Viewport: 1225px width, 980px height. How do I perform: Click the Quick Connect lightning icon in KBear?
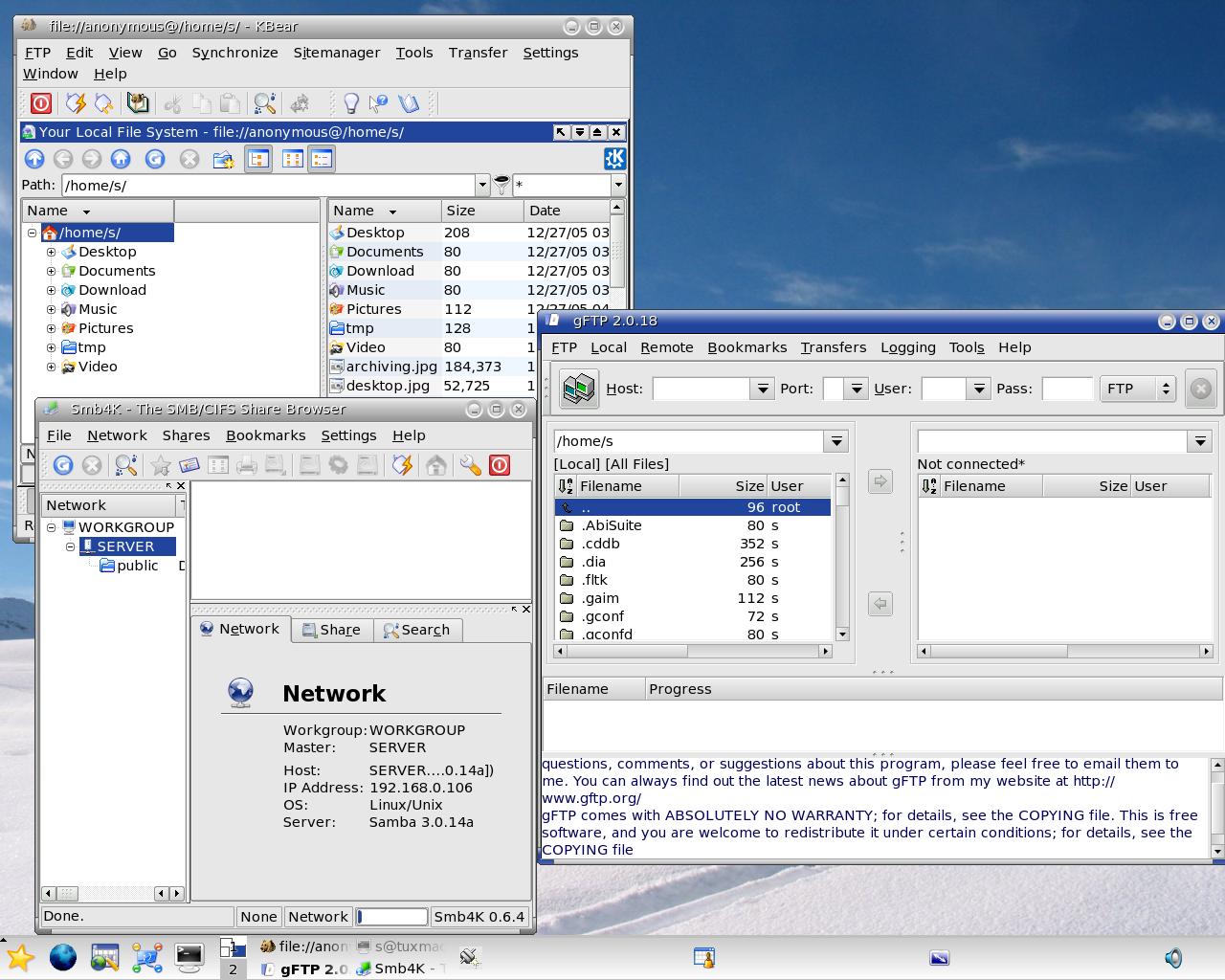[x=75, y=102]
